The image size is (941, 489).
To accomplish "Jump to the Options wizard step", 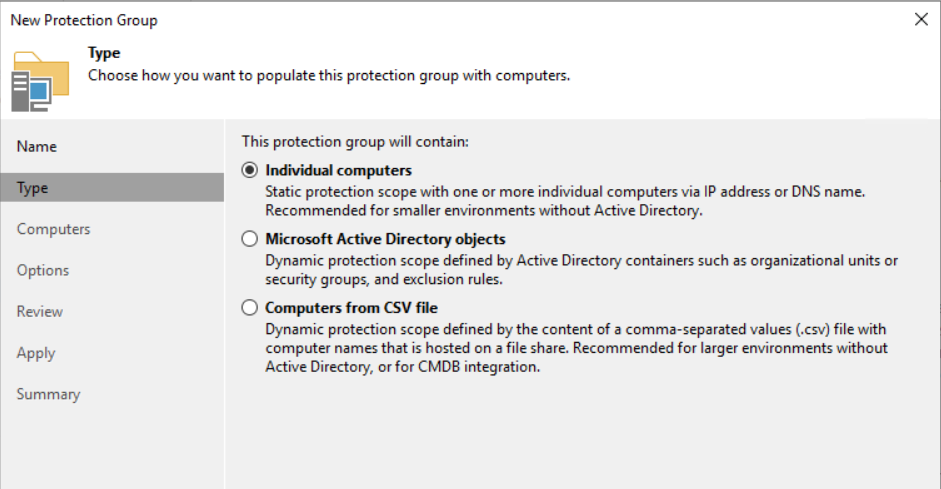I will (43, 270).
